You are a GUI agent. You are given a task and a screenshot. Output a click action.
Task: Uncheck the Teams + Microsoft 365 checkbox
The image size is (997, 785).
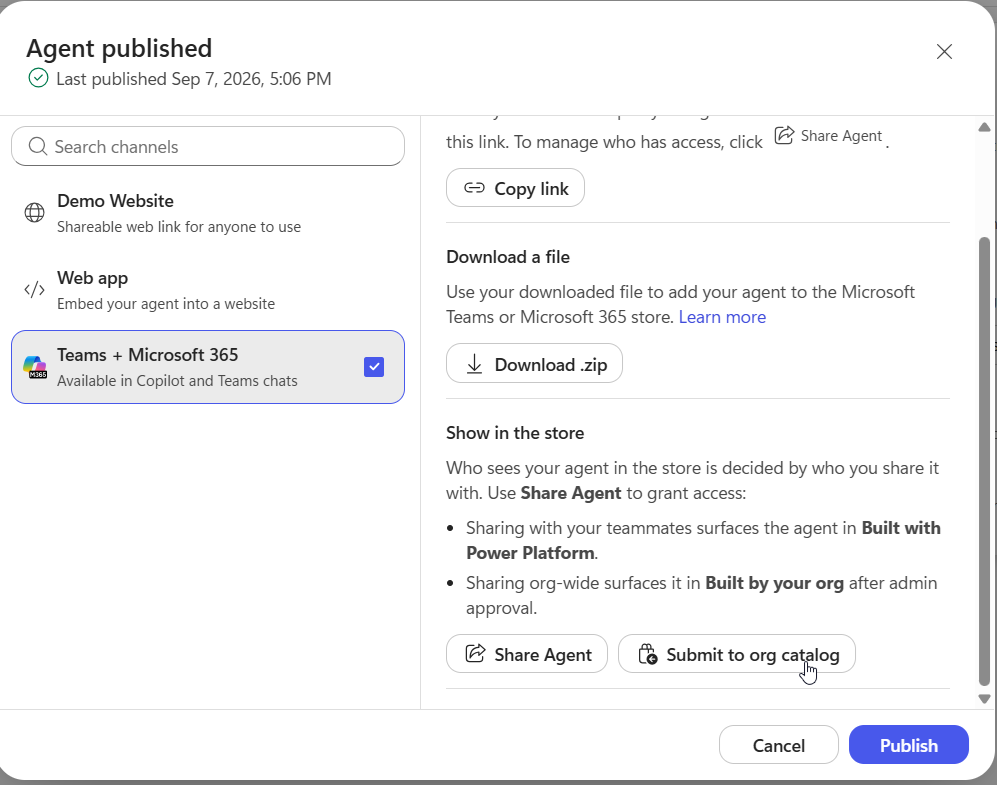374,367
